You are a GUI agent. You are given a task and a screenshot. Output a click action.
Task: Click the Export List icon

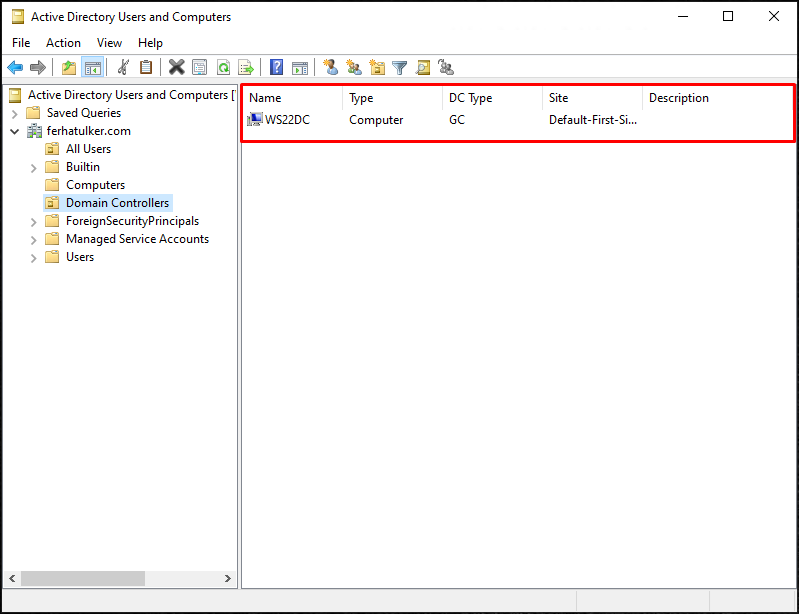coord(246,67)
